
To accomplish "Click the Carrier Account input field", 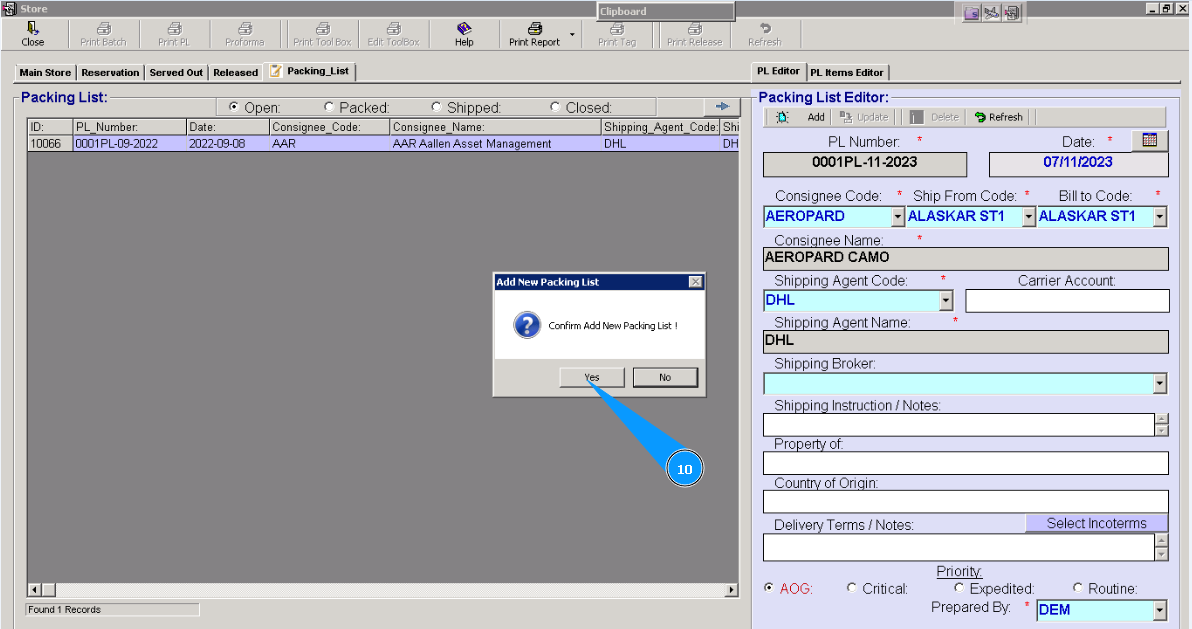I will pyautogui.click(x=1067, y=300).
